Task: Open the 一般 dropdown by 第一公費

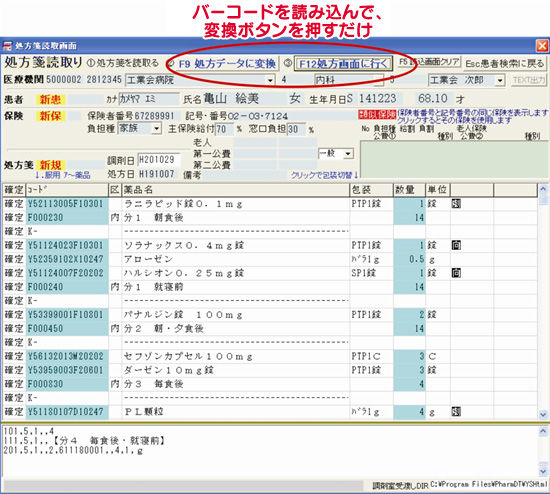Action: (x=348, y=154)
